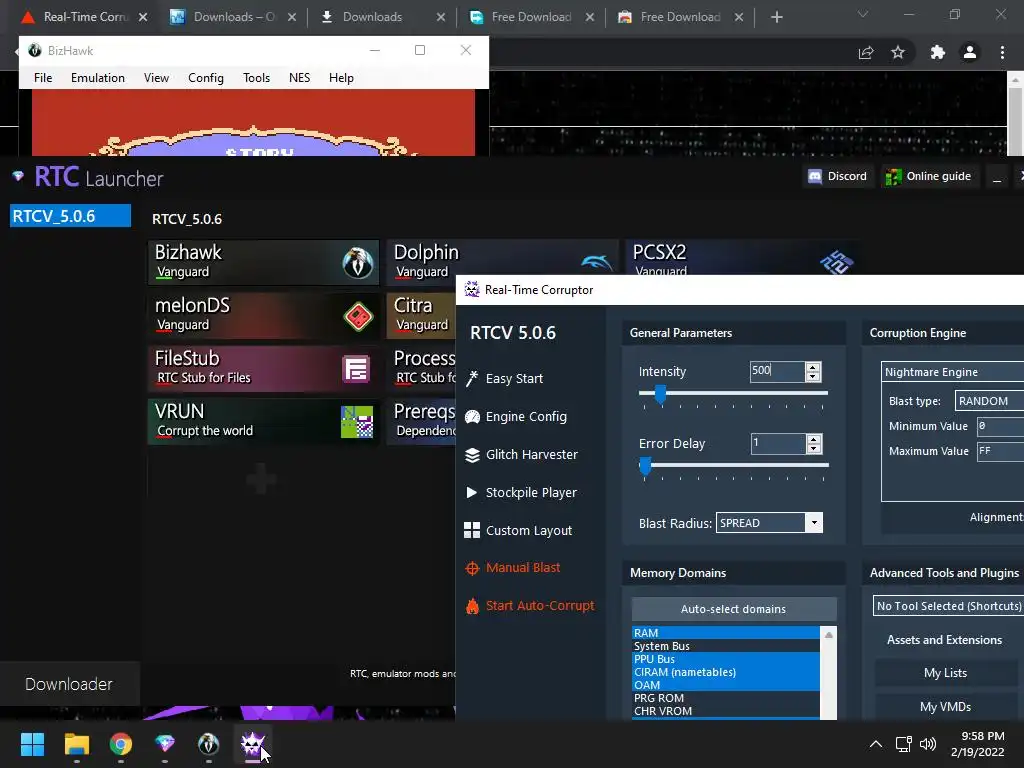Click the PCSX2 logo icon
The height and width of the screenshot is (768, 1024).
pos(837,262)
